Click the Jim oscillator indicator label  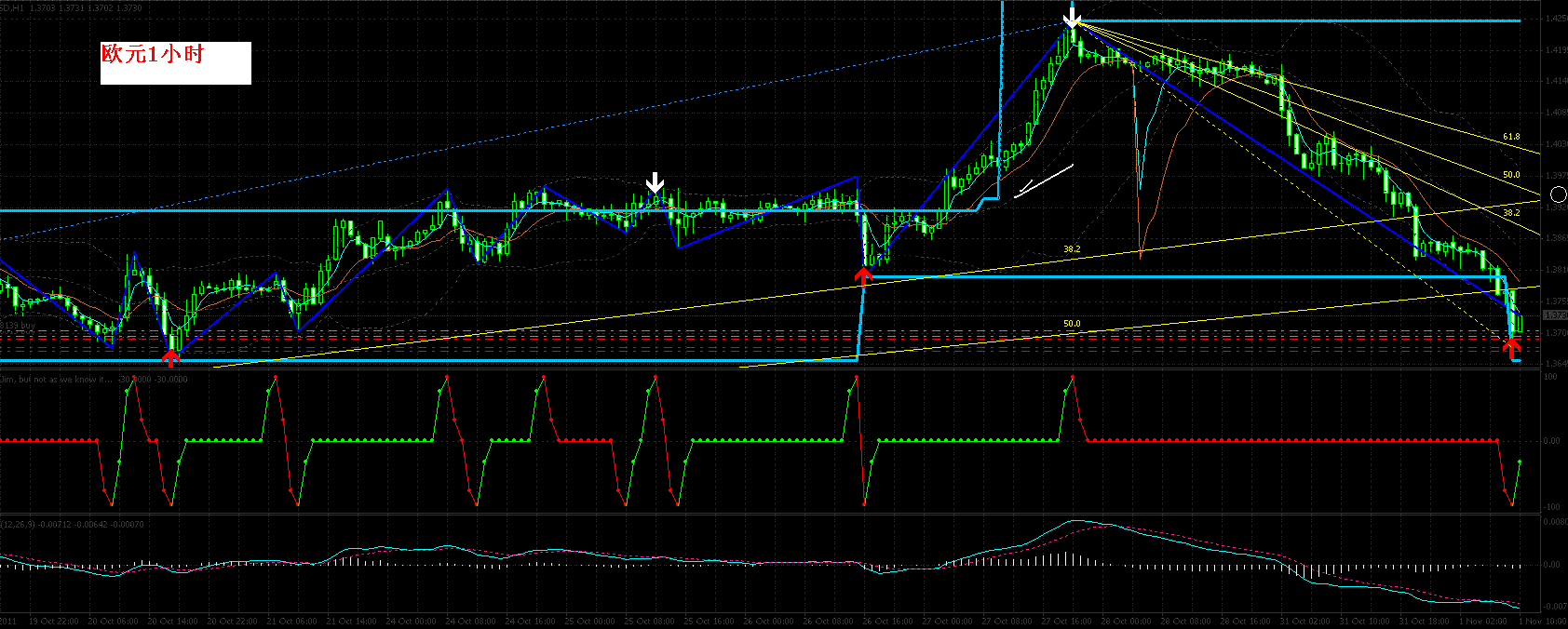(x=94, y=379)
